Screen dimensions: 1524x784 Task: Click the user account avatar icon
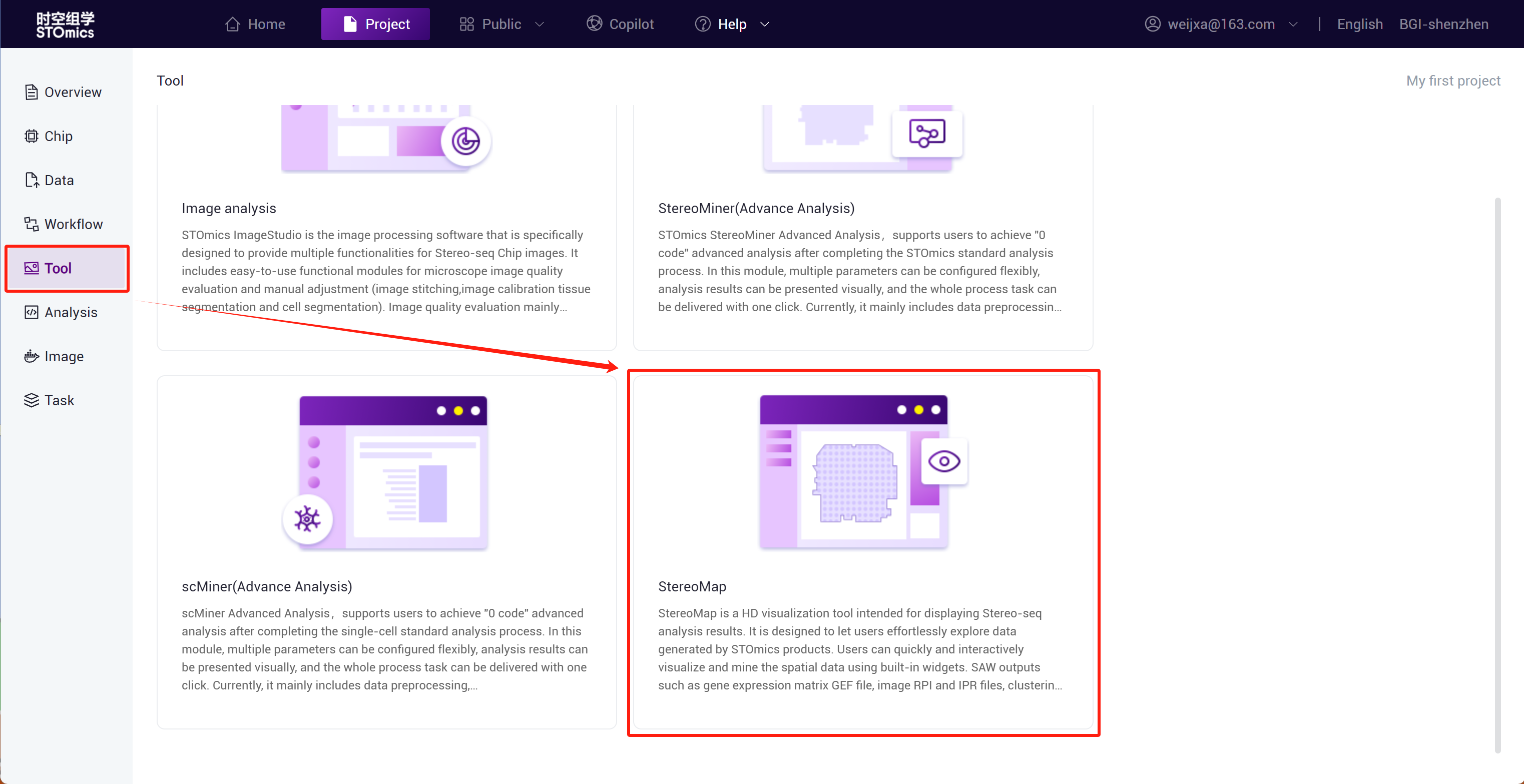pyautogui.click(x=1153, y=24)
